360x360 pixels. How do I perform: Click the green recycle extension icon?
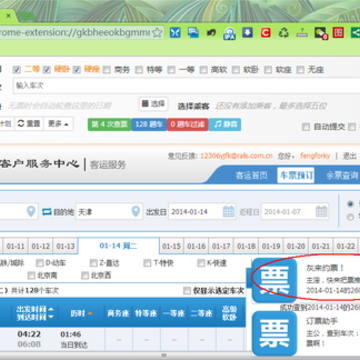coord(284,32)
